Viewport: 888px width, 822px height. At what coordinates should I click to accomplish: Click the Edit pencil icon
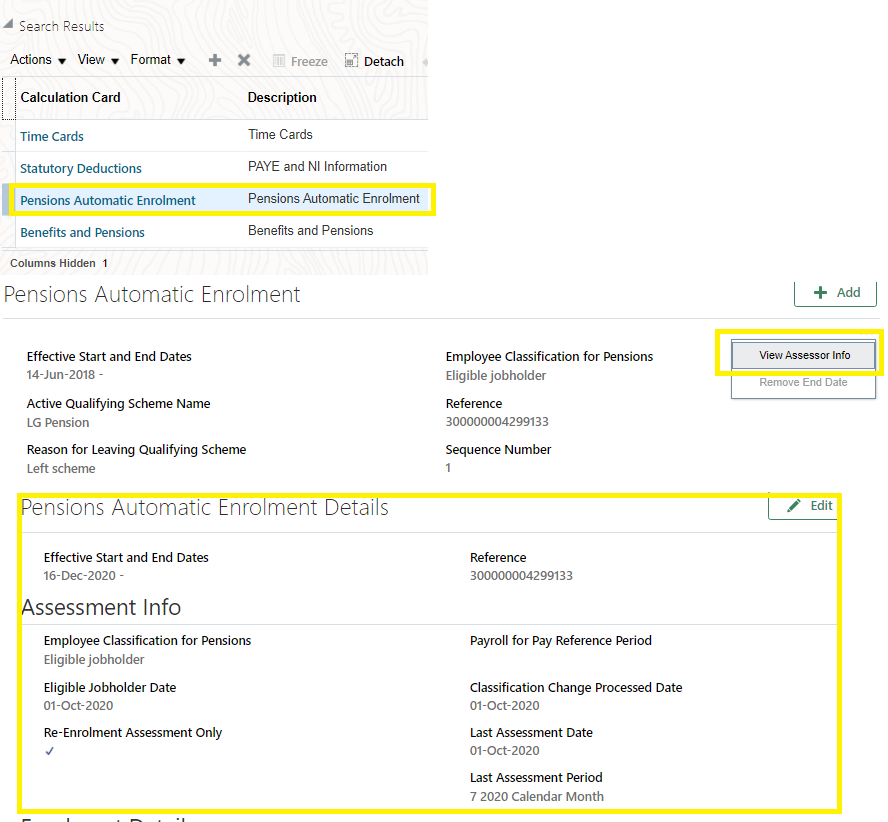pyautogui.click(x=789, y=505)
